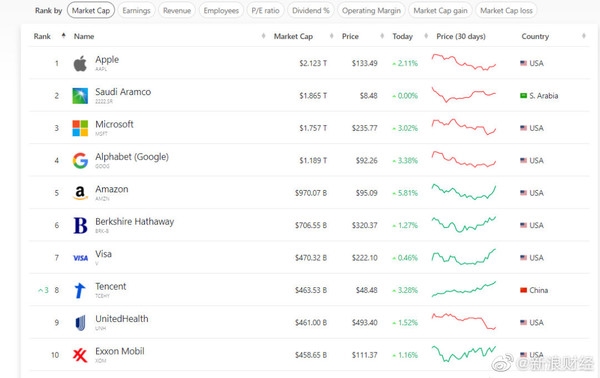Open the Amazon logo icon
This screenshot has width=600, height=378.
(x=80, y=193)
